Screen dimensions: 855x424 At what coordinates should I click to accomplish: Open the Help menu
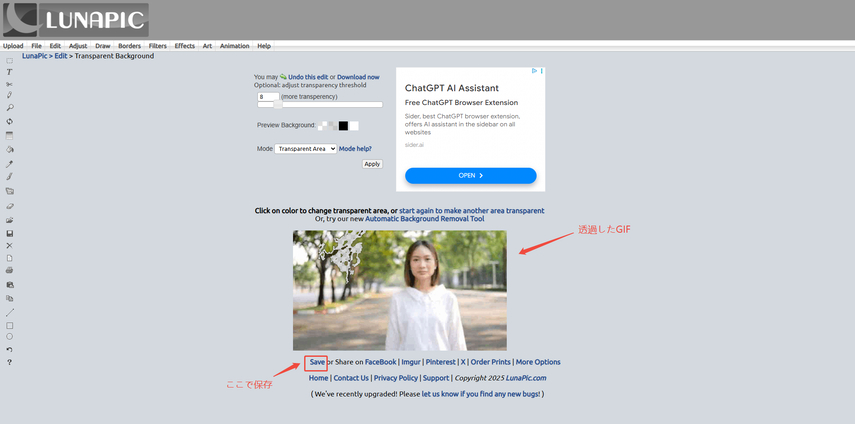[264, 46]
